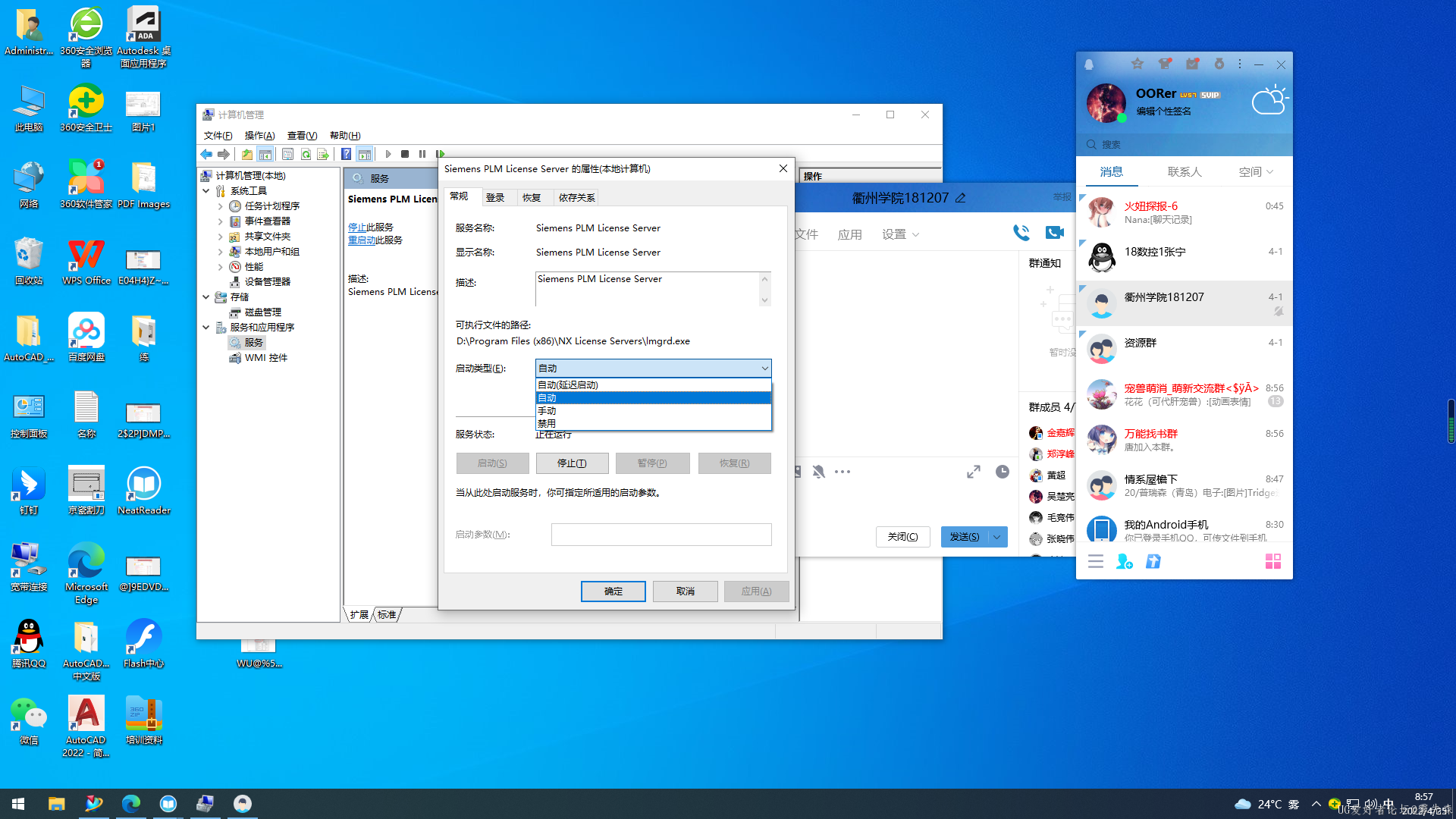
Task: Select 设备管理器 in the tree
Action: pos(267,281)
